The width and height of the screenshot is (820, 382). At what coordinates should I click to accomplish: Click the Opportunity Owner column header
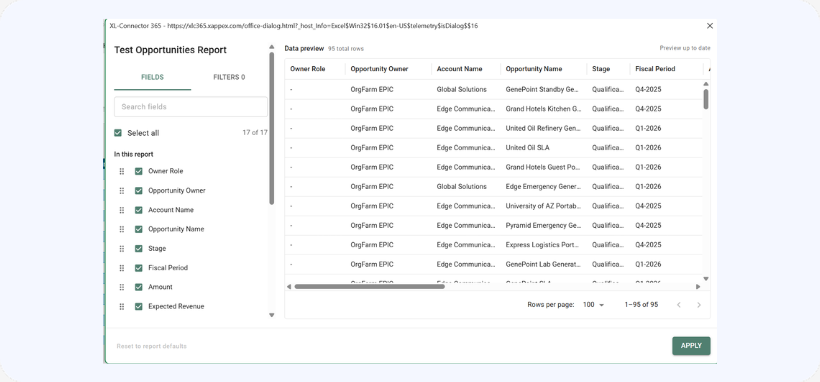[379, 69]
